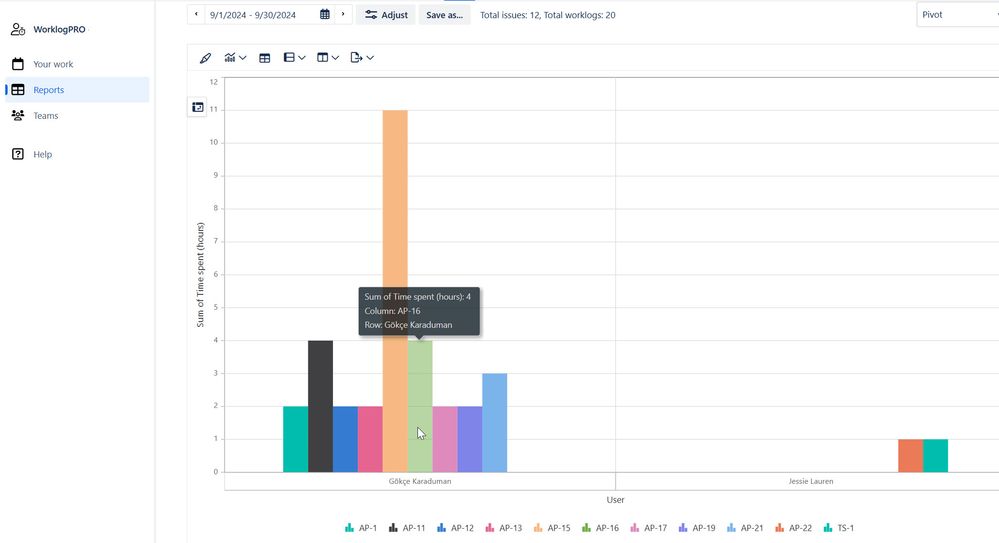Go to next date period arrow

[343, 14]
